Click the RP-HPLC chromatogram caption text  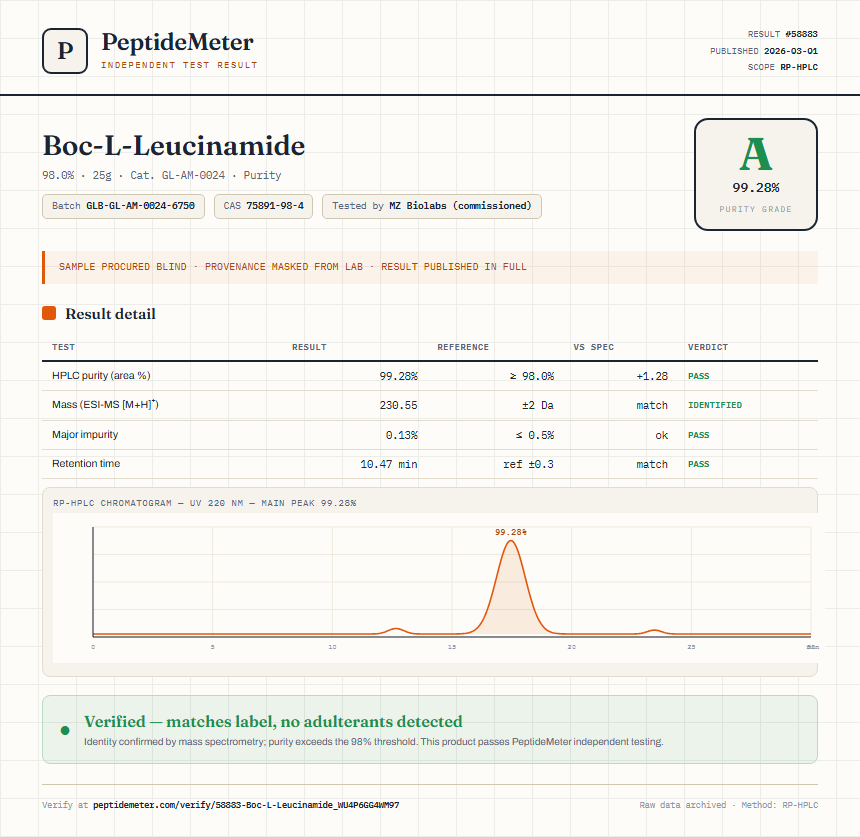(205, 503)
